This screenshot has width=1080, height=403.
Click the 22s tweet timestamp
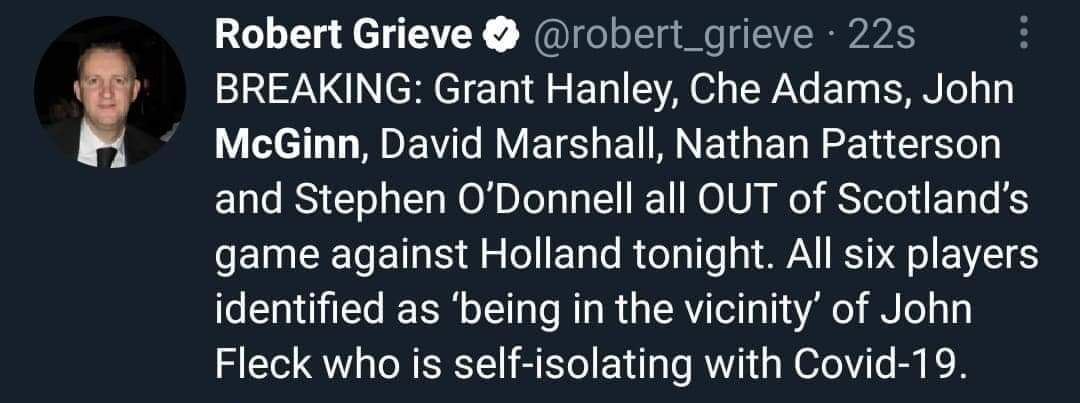click(x=880, y=37)
